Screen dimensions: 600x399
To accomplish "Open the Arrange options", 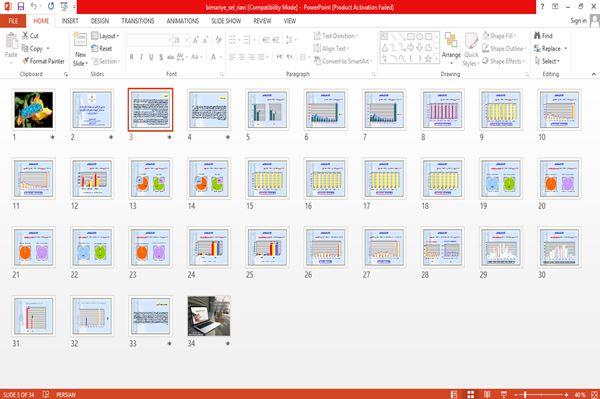I will (x=451, y=49).
